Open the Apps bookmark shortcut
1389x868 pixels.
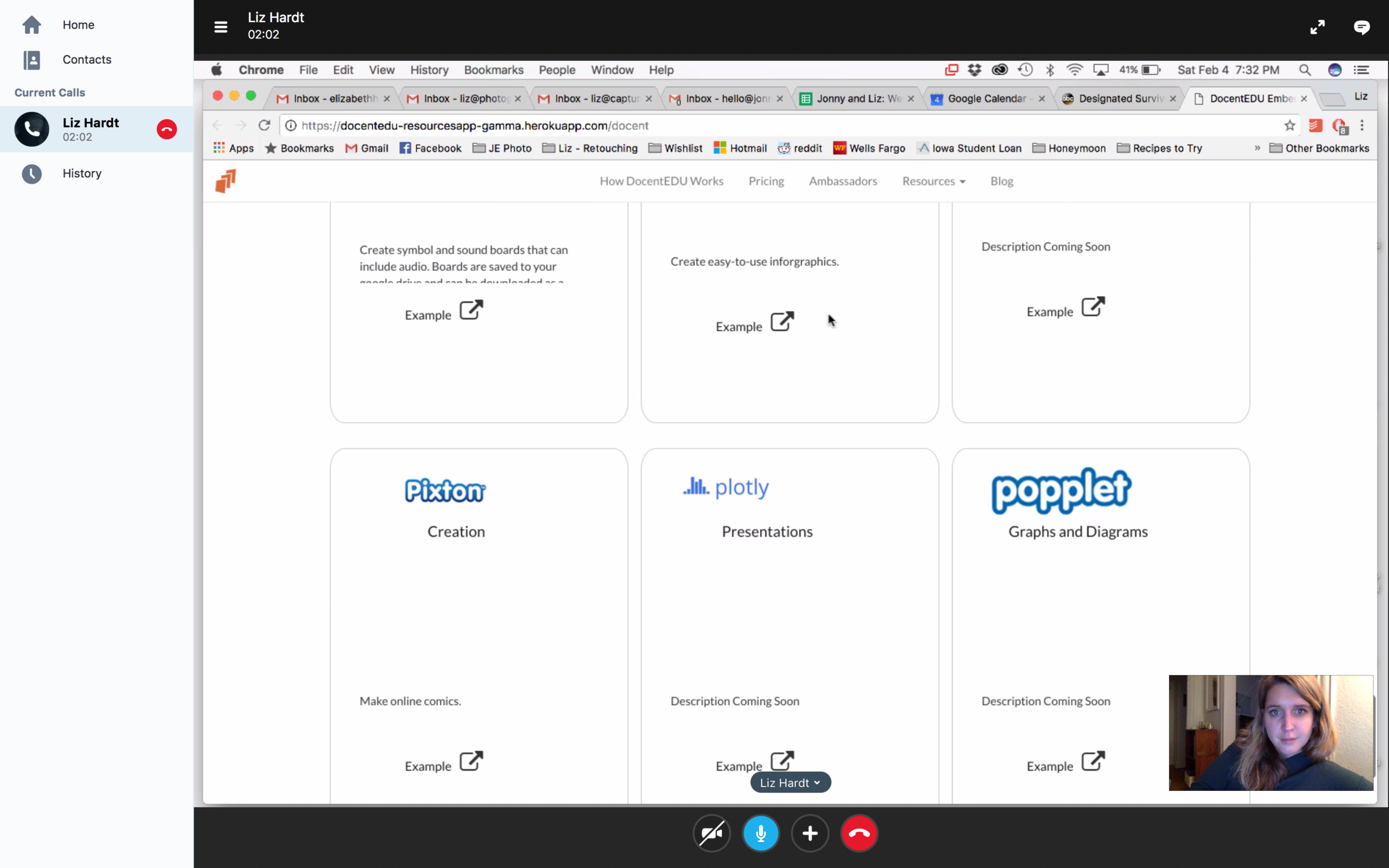click(233, 148)
